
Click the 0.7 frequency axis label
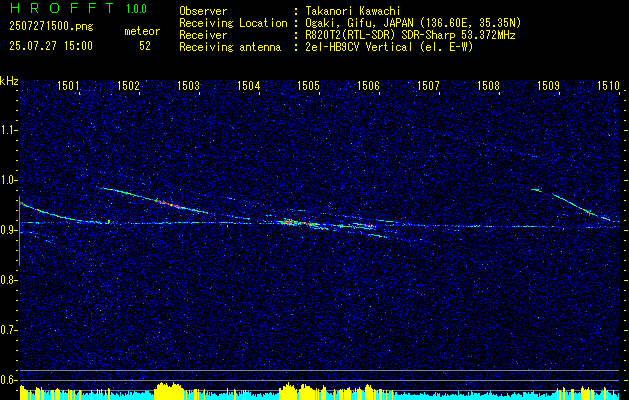[x=8, y=330]
